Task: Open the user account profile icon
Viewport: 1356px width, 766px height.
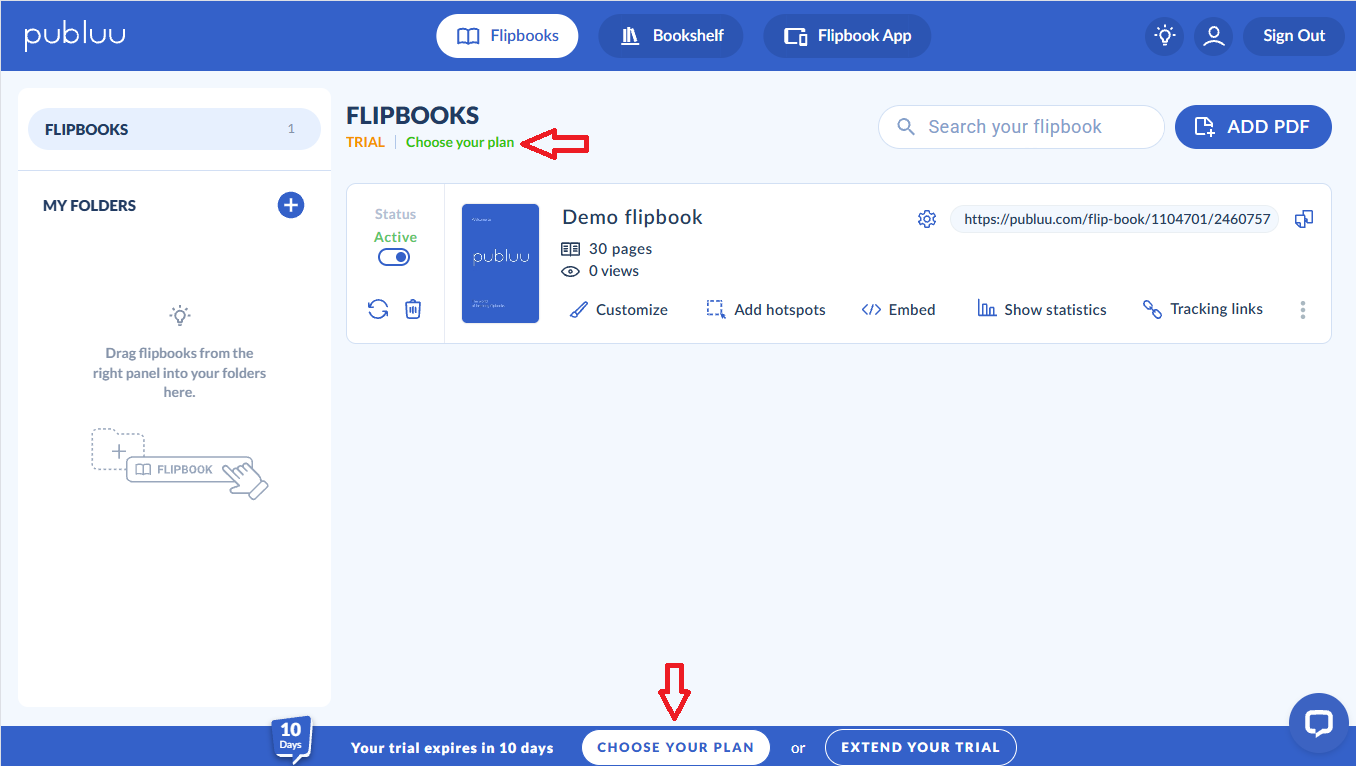Action: 1213,36
